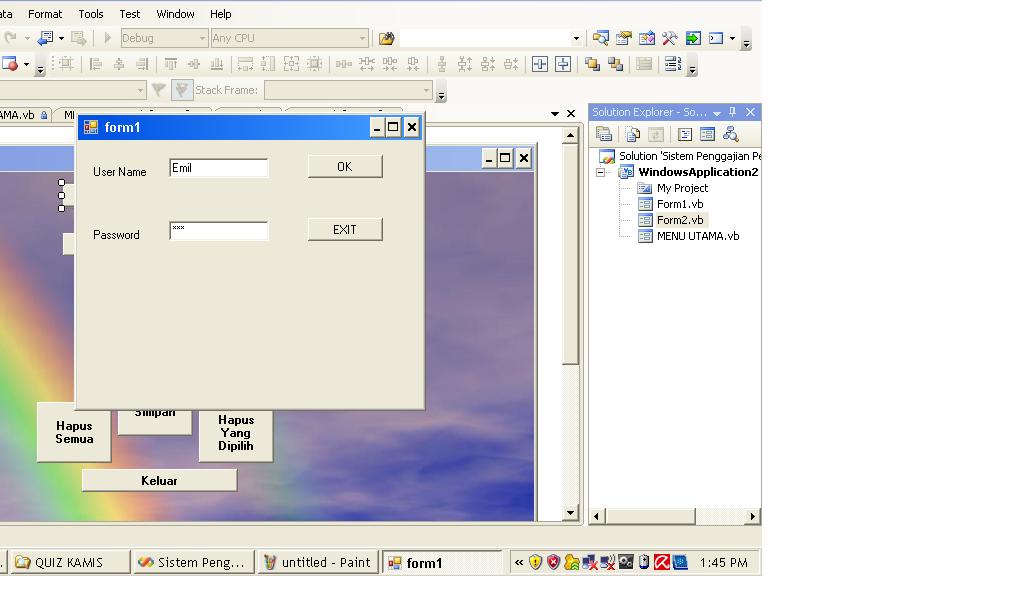Viewport: 1024px width, 600px height.
Task: Open the Tools menu
Action: point(91,14)
